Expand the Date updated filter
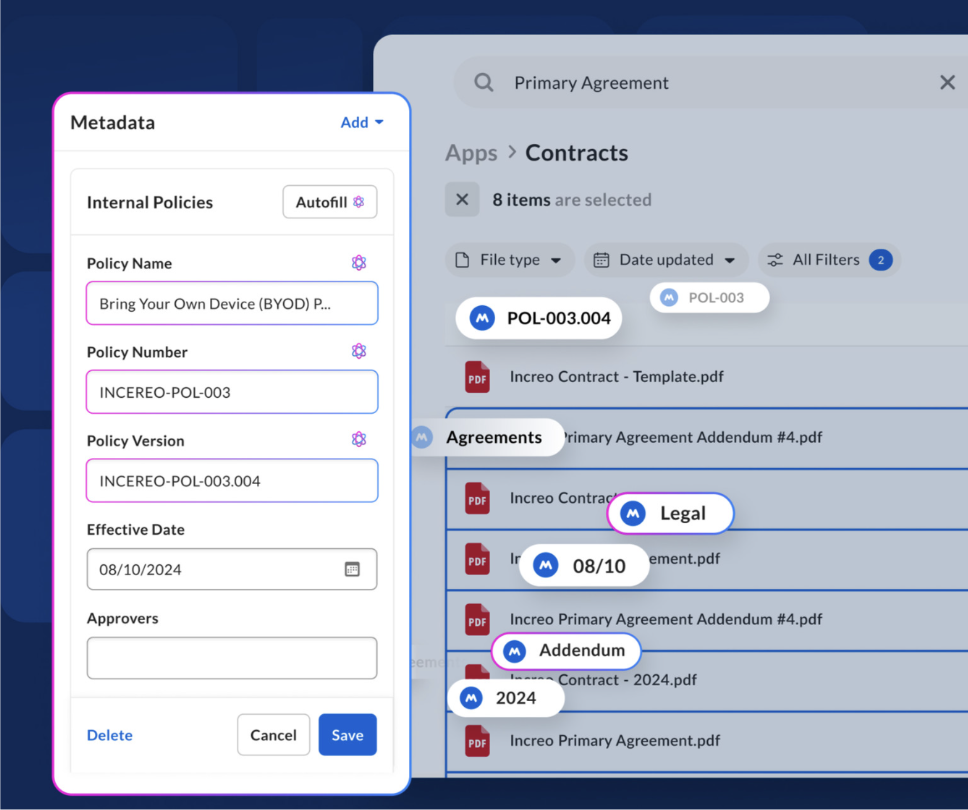 click(666, 260)
